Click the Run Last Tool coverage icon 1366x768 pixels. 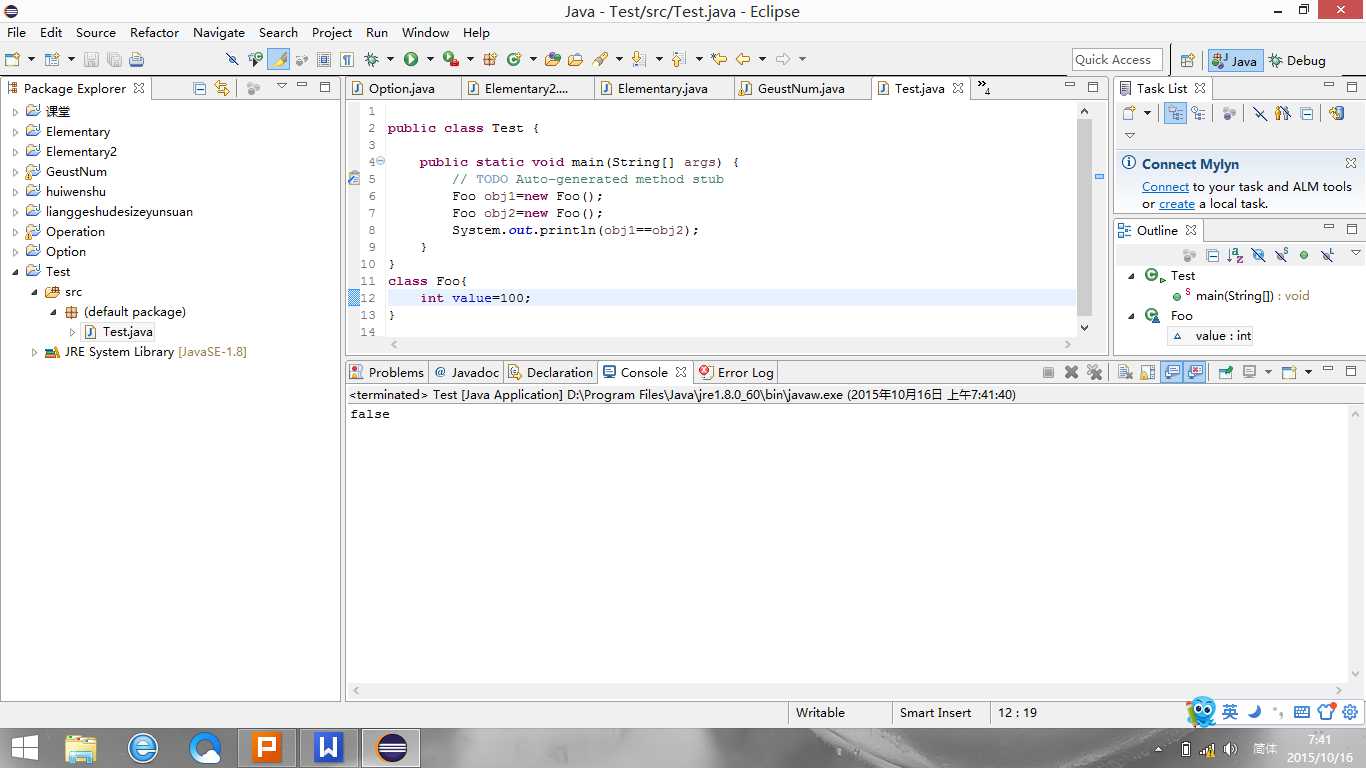(451, 59)
